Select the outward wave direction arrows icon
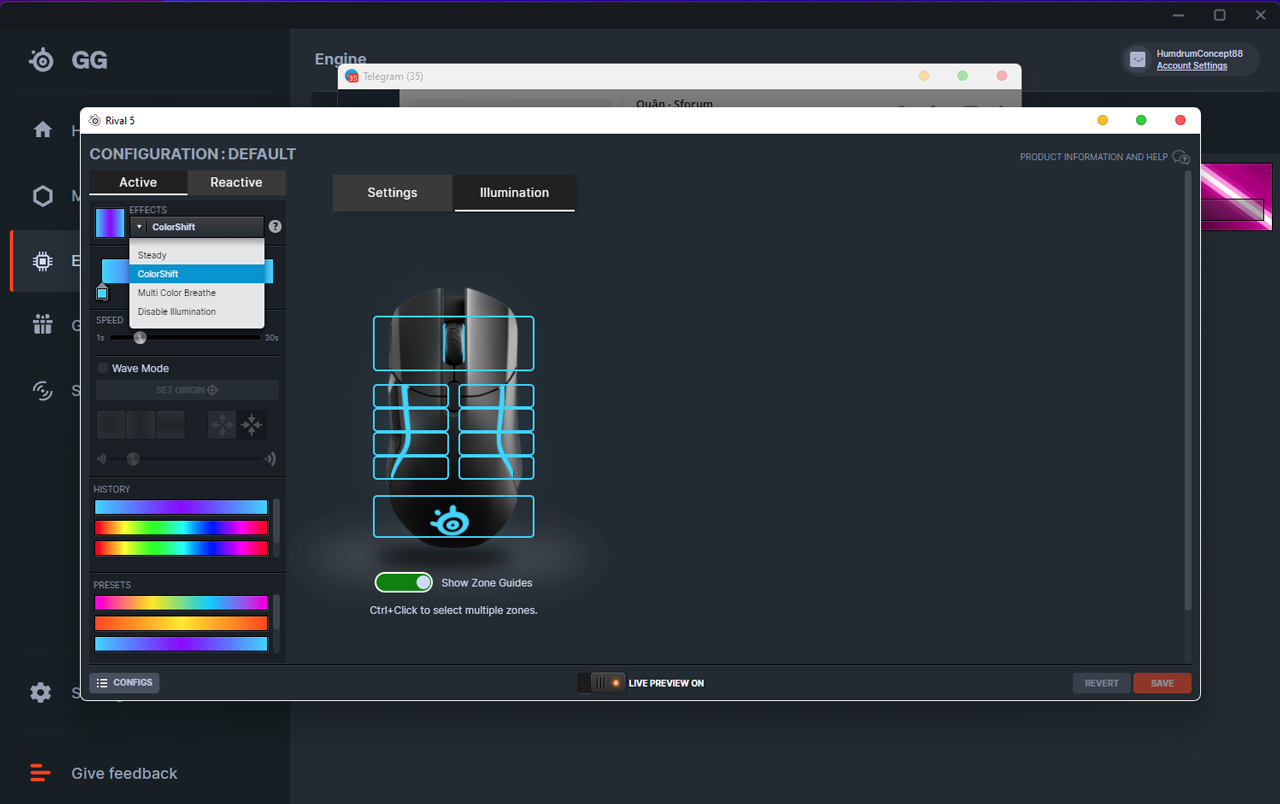The height and width of the screenshot is (804, 1280). click(222, 425)
